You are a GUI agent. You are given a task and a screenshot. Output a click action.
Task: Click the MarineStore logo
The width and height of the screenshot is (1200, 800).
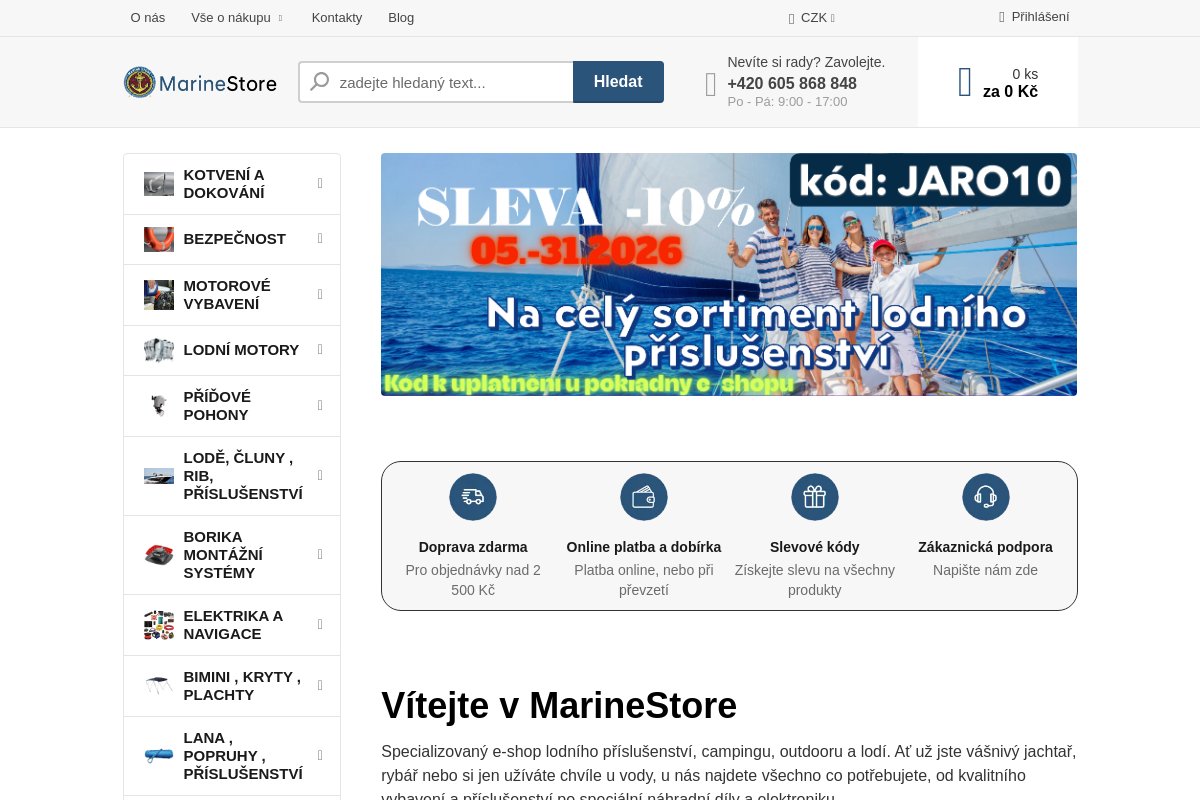[x=200, y=82]
